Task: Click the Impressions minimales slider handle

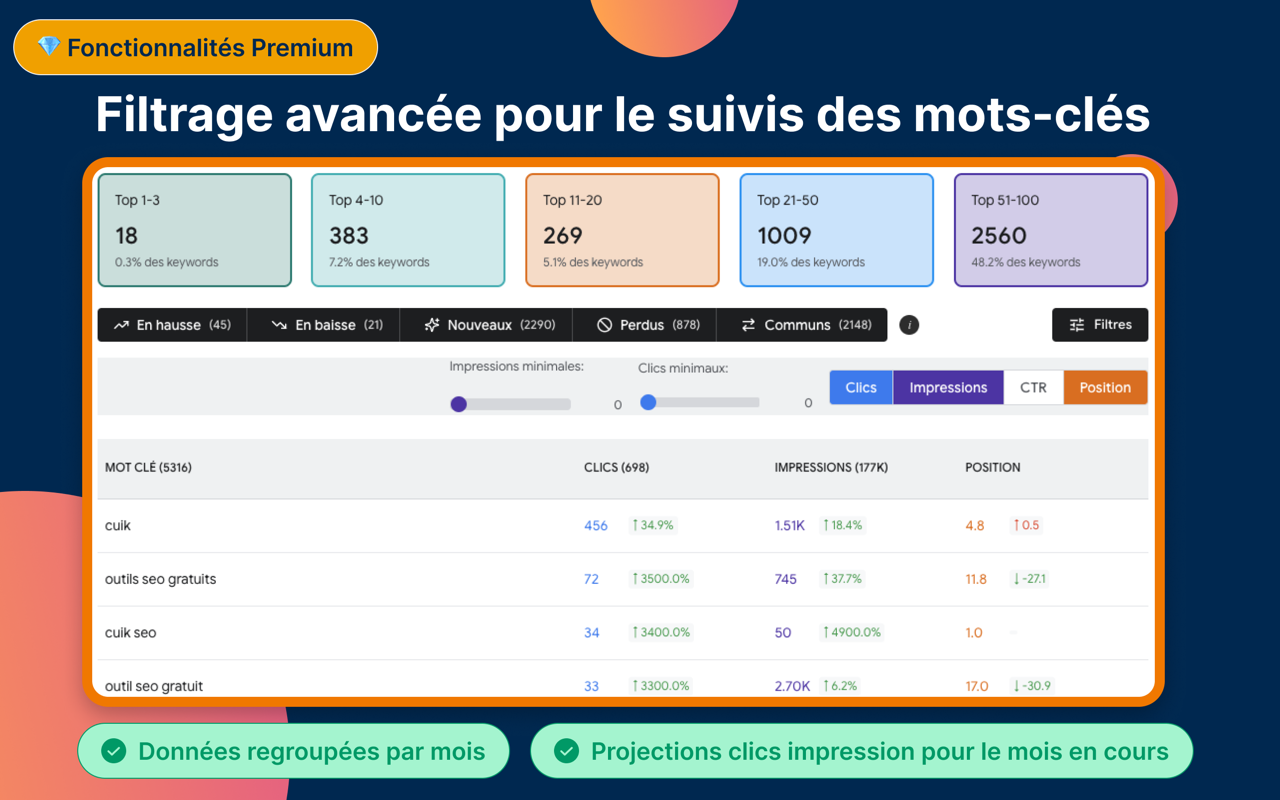Action: [x=459, y=404]
